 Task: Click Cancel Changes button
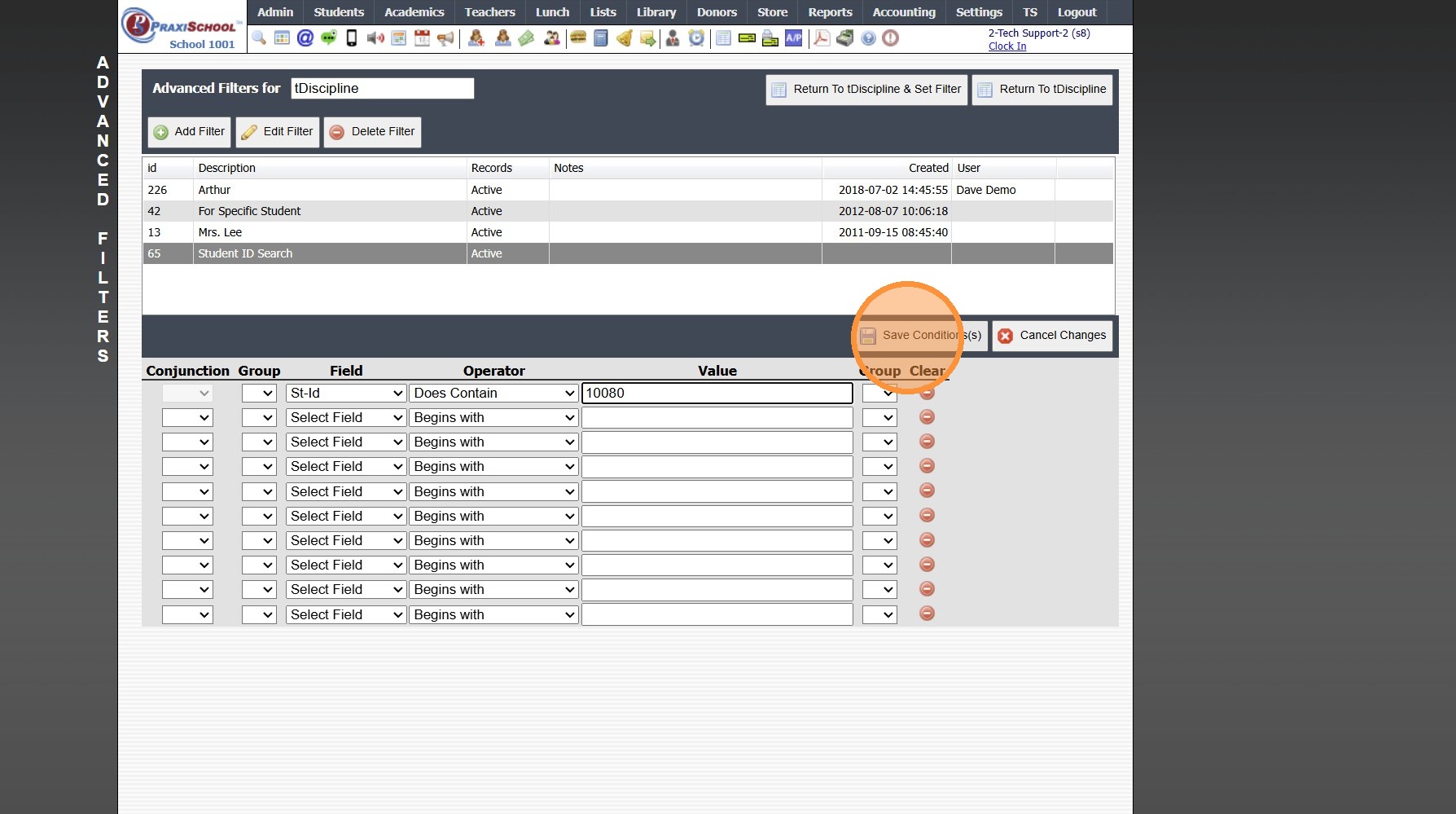click(1052, 336)
